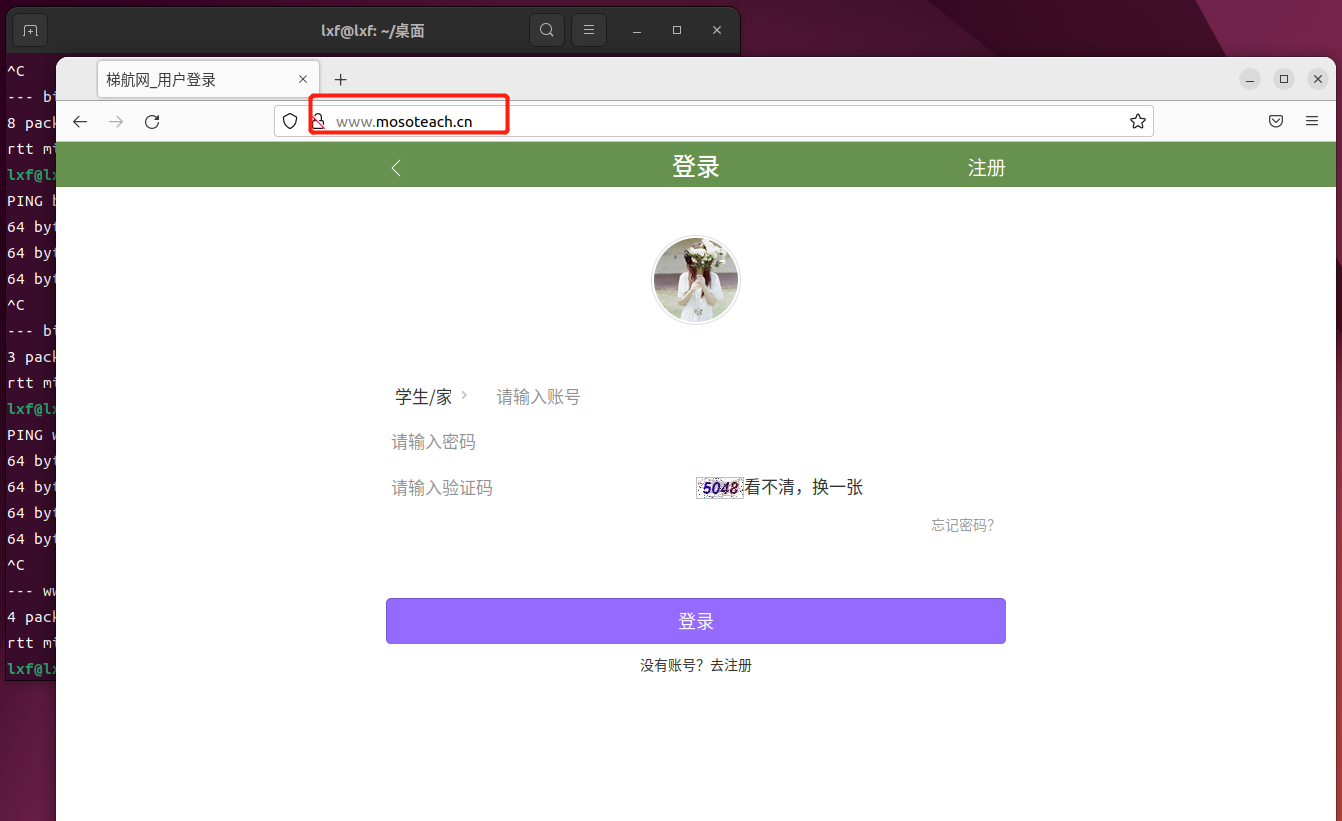Maximize the Firefox browser window
This screenshot has height=821, width=1342.
click(x=1285, y=79)
